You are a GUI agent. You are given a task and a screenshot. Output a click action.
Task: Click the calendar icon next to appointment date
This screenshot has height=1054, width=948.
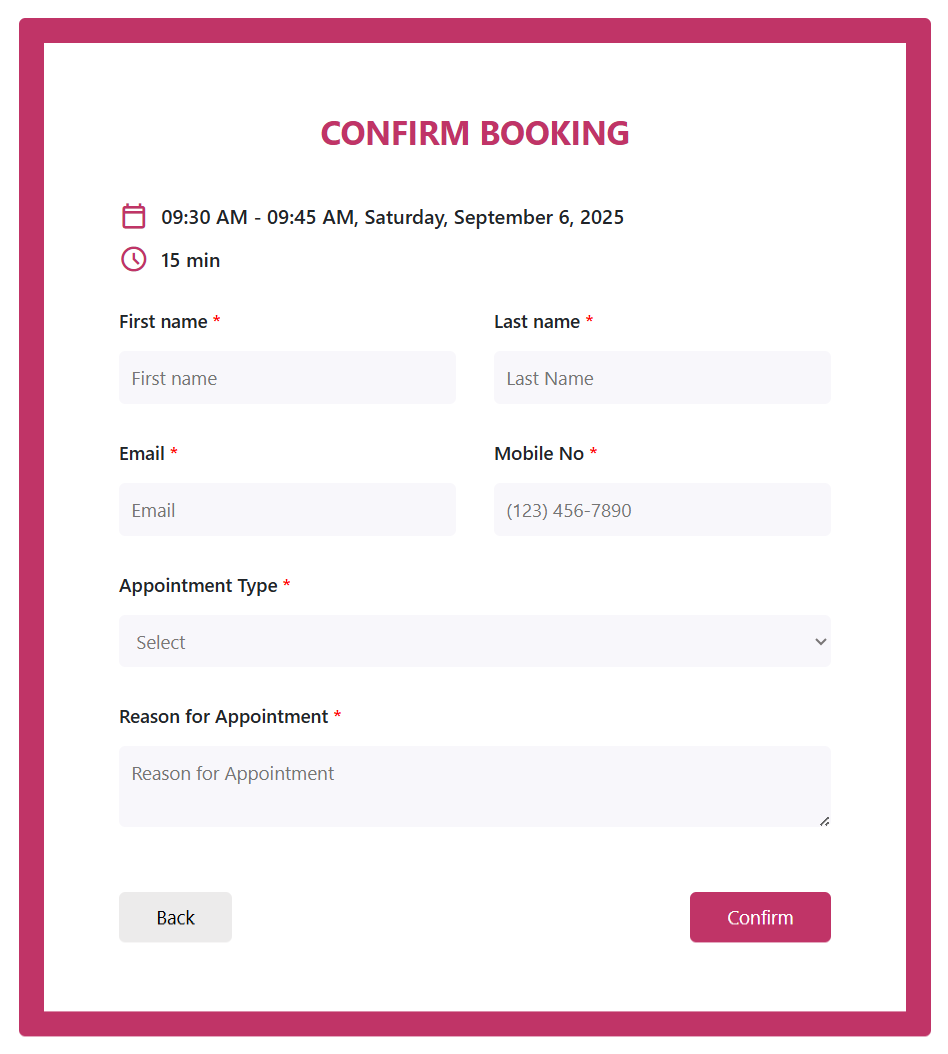coord(133,216)
